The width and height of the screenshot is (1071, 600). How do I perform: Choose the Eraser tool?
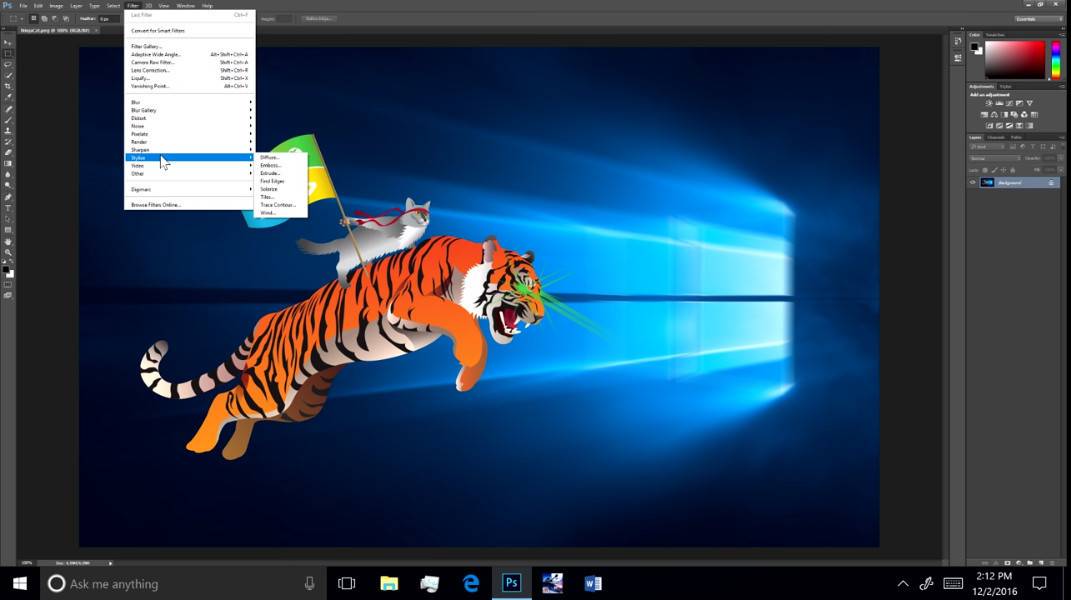(x=8, y=152)
